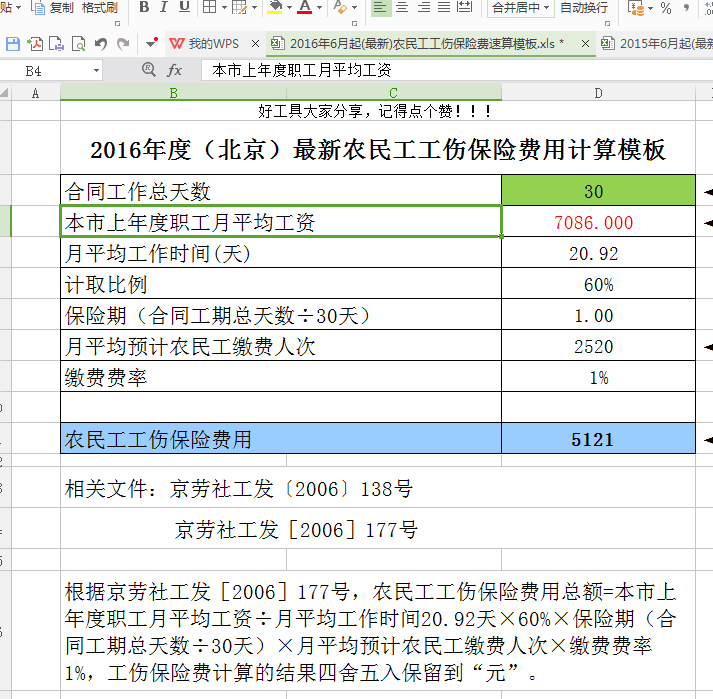Open print preview icon
Screen dimensions: 713x699
pos(79,44)
